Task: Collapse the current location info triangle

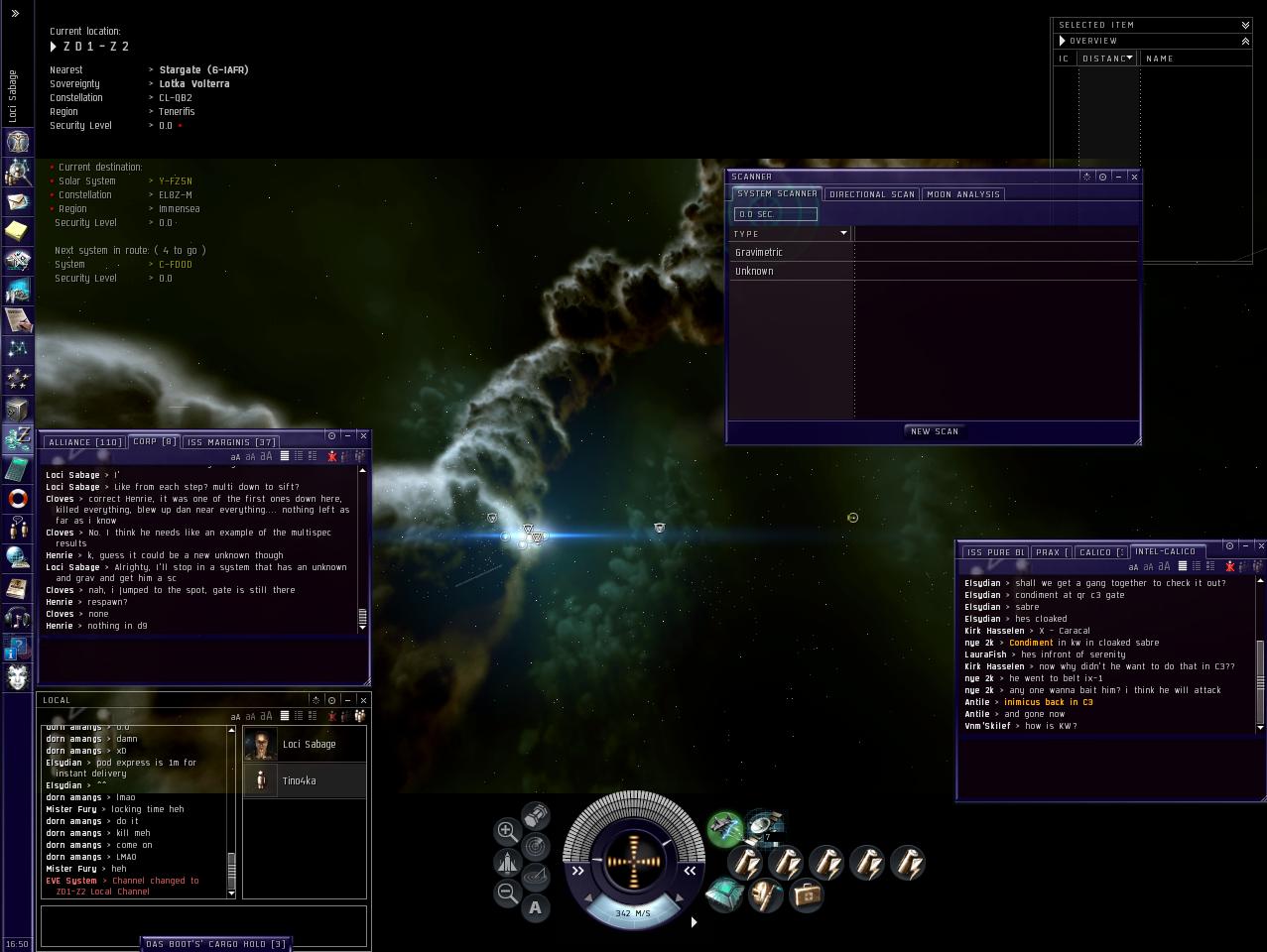Action: click(x=54, y=47)
